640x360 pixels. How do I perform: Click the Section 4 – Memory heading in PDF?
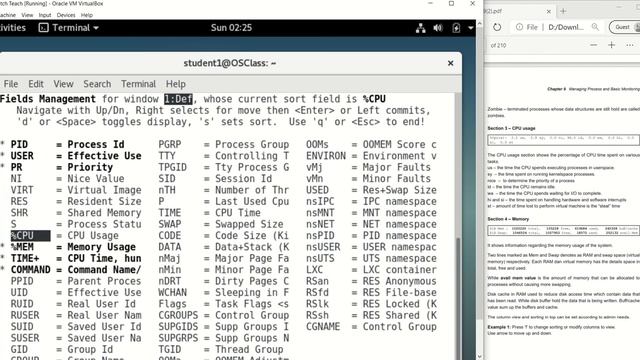(x=508, y=219)
